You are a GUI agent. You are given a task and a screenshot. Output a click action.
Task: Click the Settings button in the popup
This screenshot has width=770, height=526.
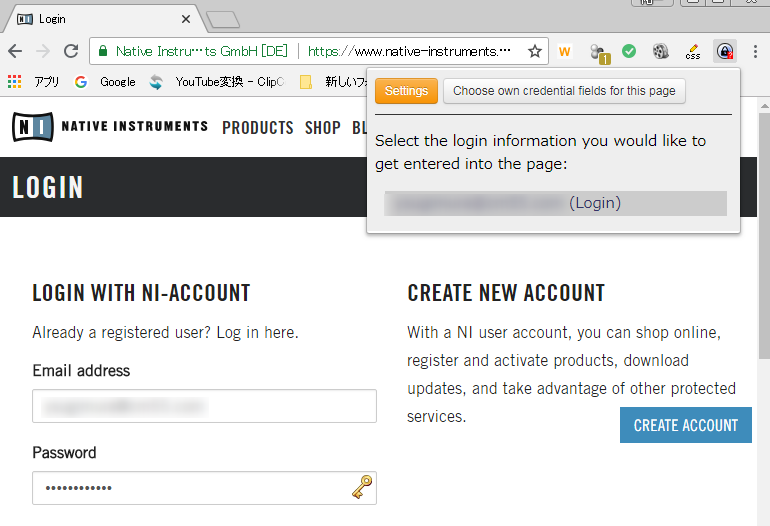click(406, 91)
